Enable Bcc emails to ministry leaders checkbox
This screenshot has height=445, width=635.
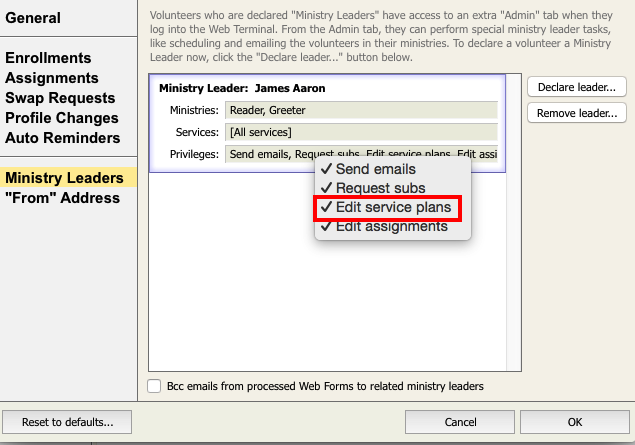pos(154,386)
